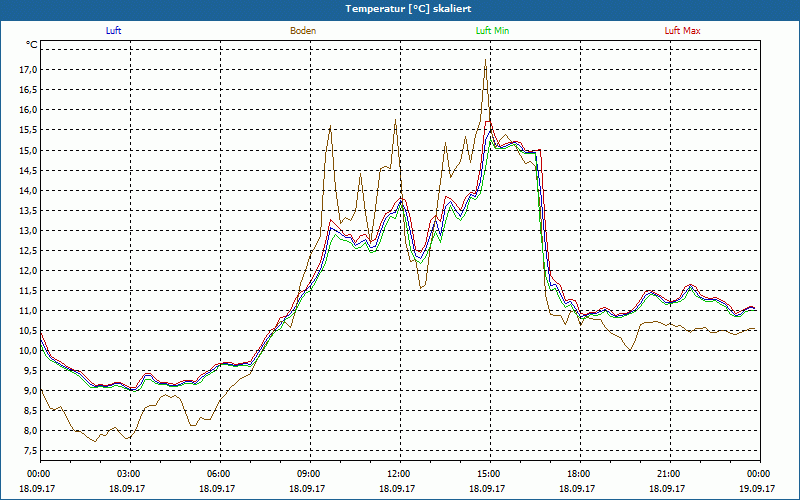Click the 15,5 y-axis value
The image size is (800, 500).
[x=28, y=130]
